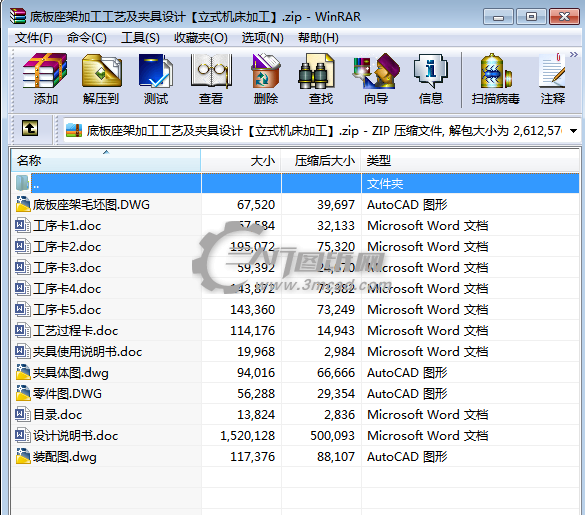Sort by the 大小 column header
This screenshot has height=515, width=585.
[241, 160]
